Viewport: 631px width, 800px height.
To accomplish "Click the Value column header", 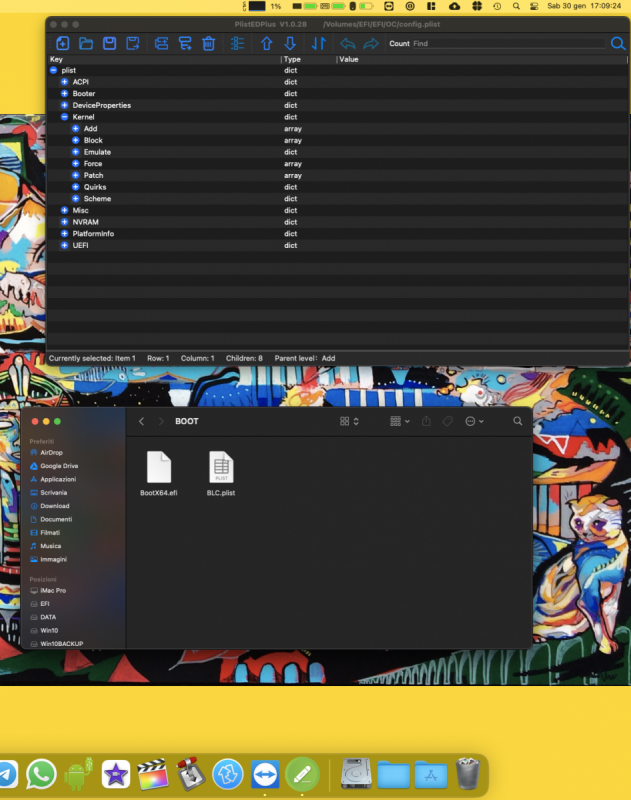I will (482, 59).
